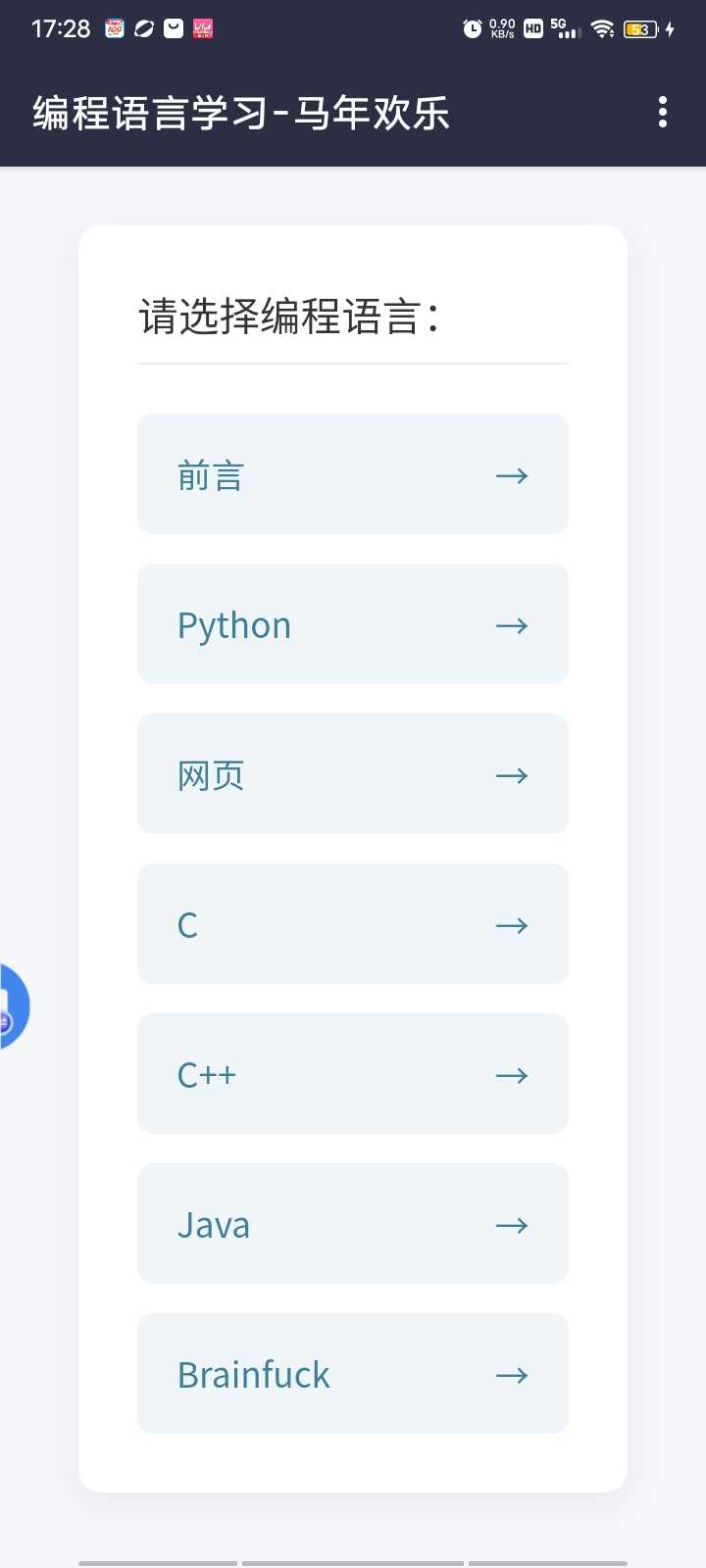Open the 前言 preface entry
The width and height of the screenshot is (706, 1568).
point(211,476)
